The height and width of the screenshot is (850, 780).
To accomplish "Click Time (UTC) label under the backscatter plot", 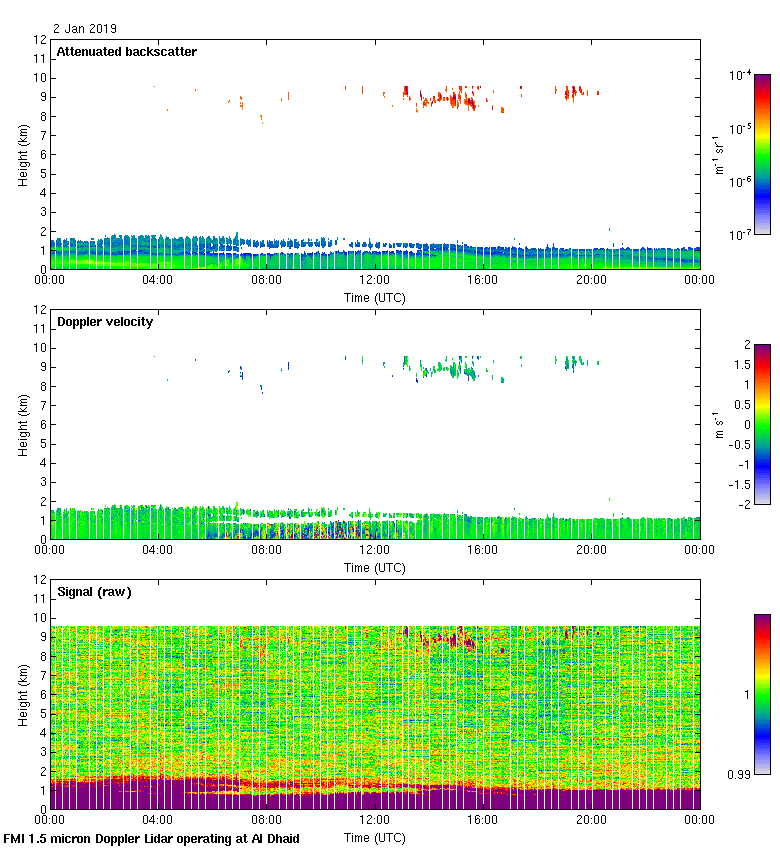I will 374,297.
